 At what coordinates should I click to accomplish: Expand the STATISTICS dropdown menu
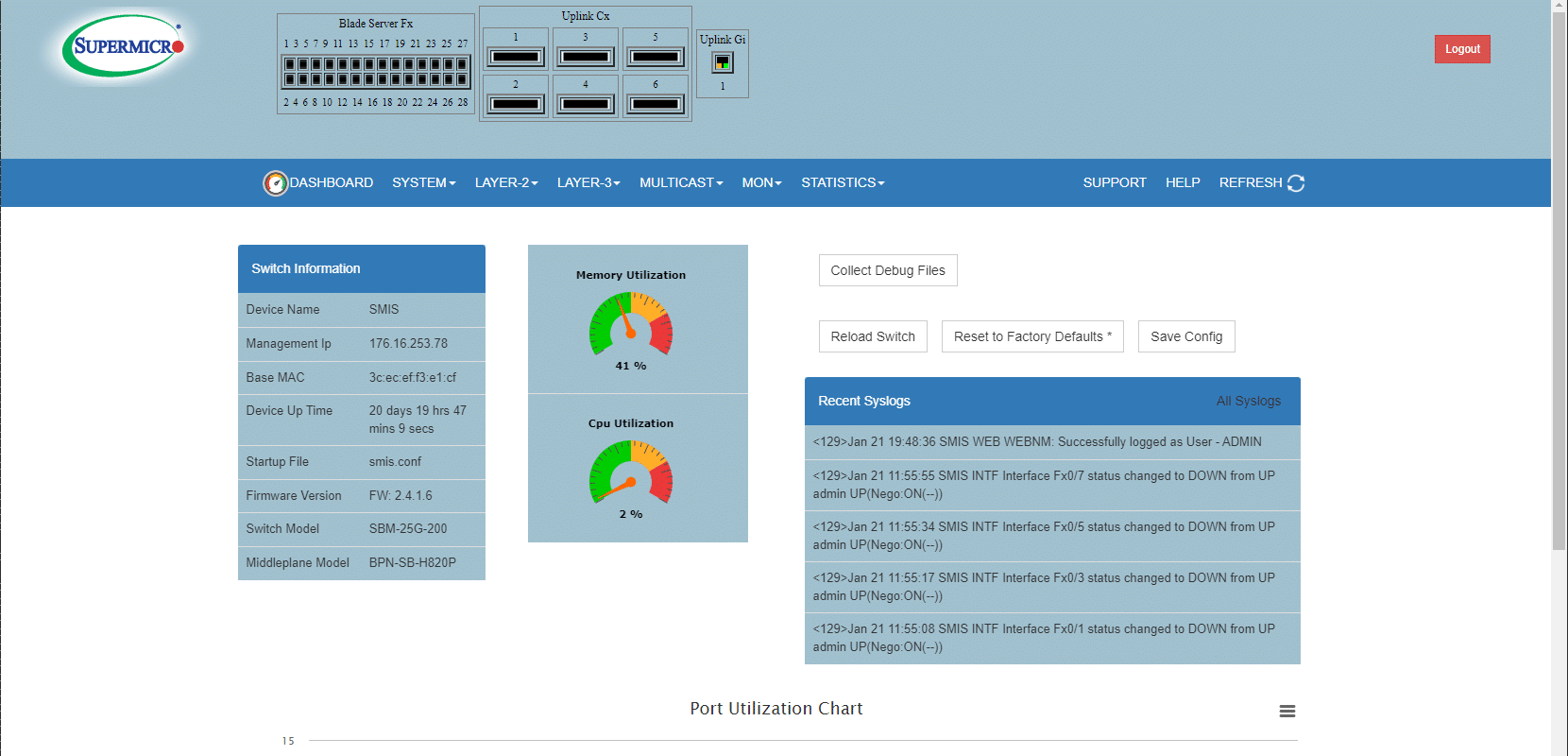(843, 182)
